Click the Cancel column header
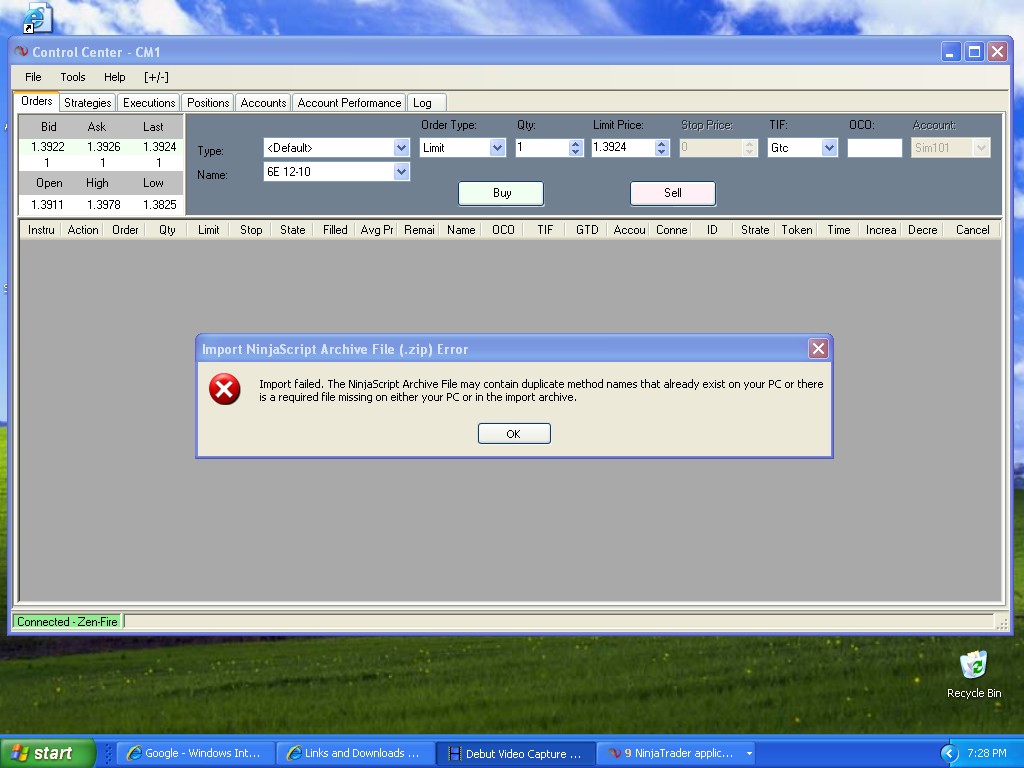Viewport: 1024px width, 768px height. pos(972,230)
